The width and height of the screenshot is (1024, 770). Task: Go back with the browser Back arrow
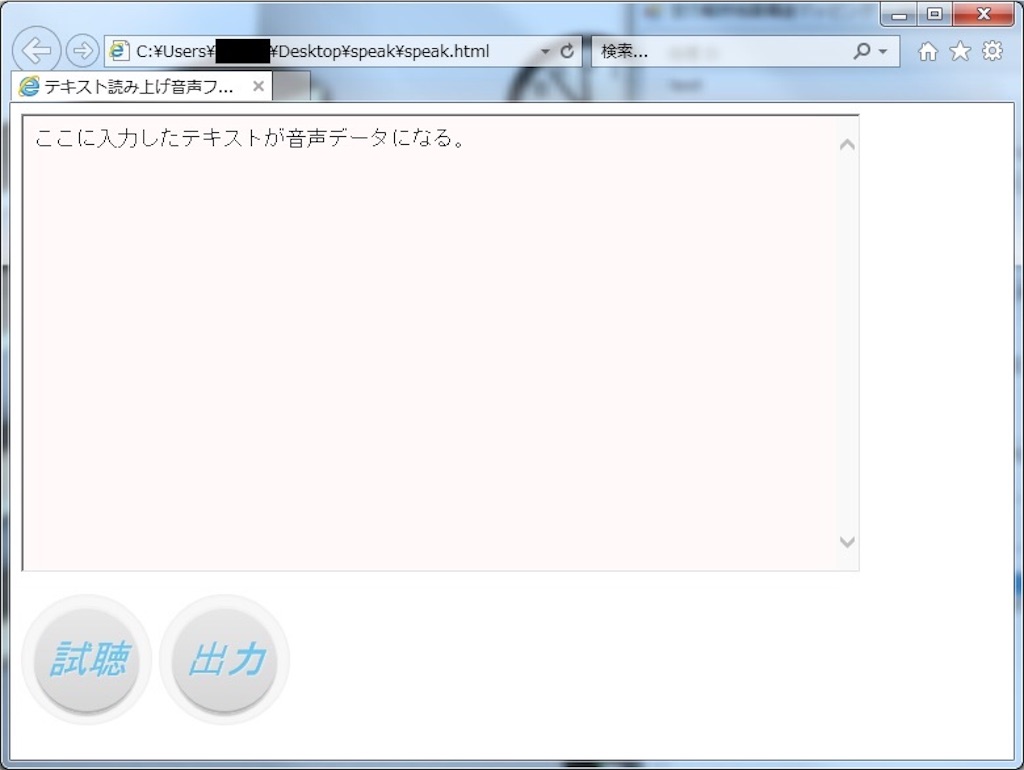pyautogui.click(x=37, y=50)
